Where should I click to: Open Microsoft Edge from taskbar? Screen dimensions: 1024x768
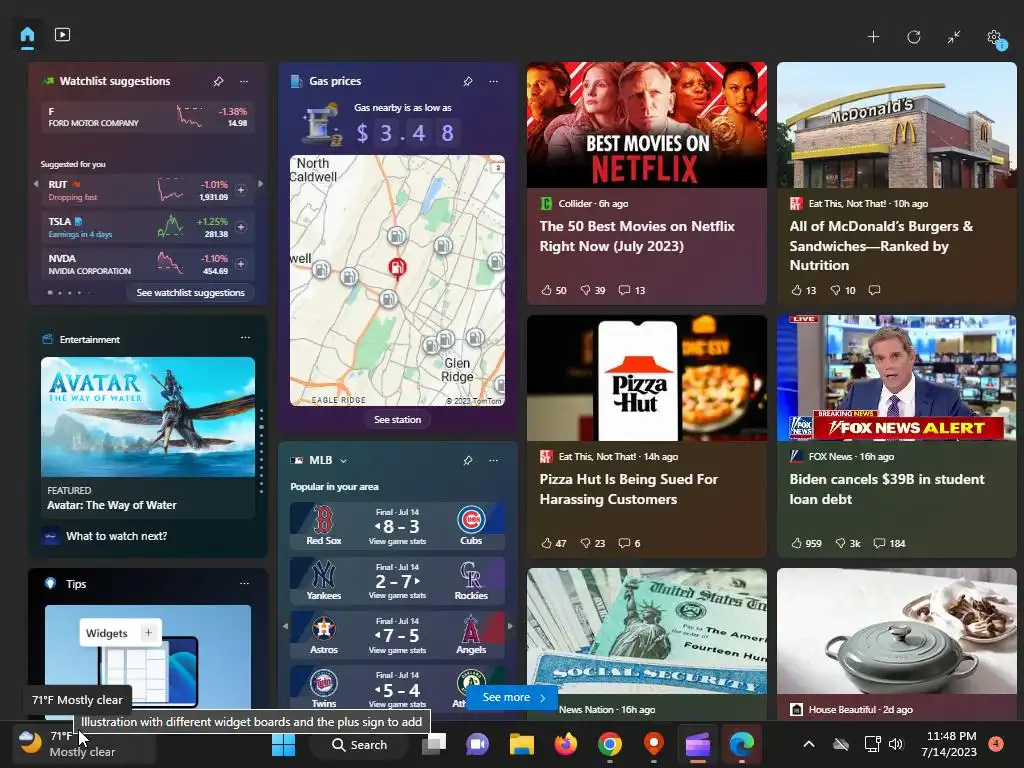pos(742,744)
